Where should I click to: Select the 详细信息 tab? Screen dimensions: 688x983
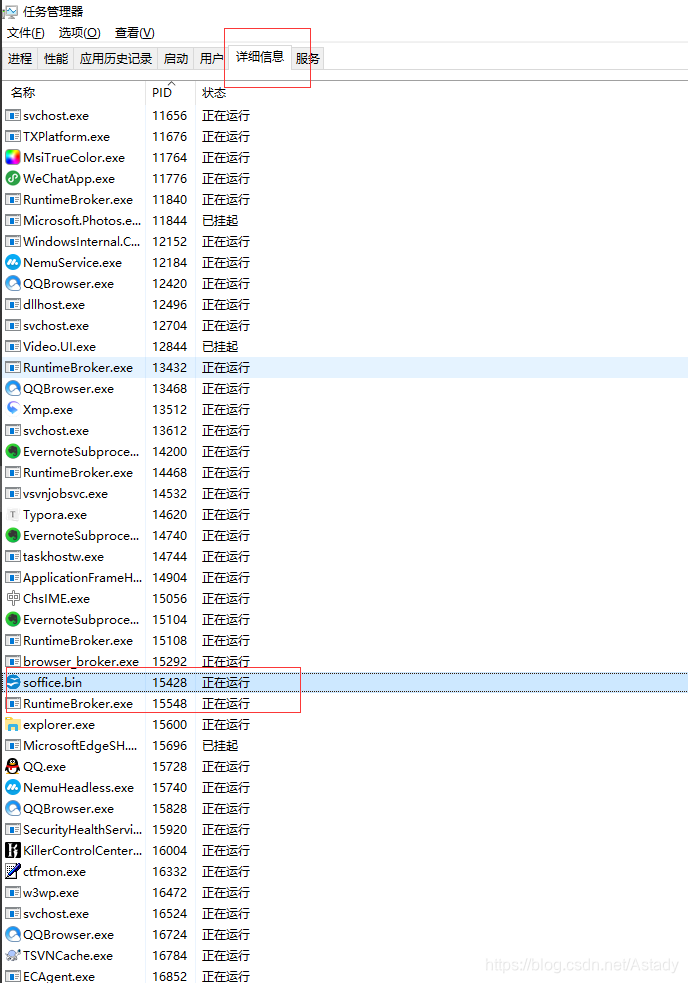tap(260, 57)
